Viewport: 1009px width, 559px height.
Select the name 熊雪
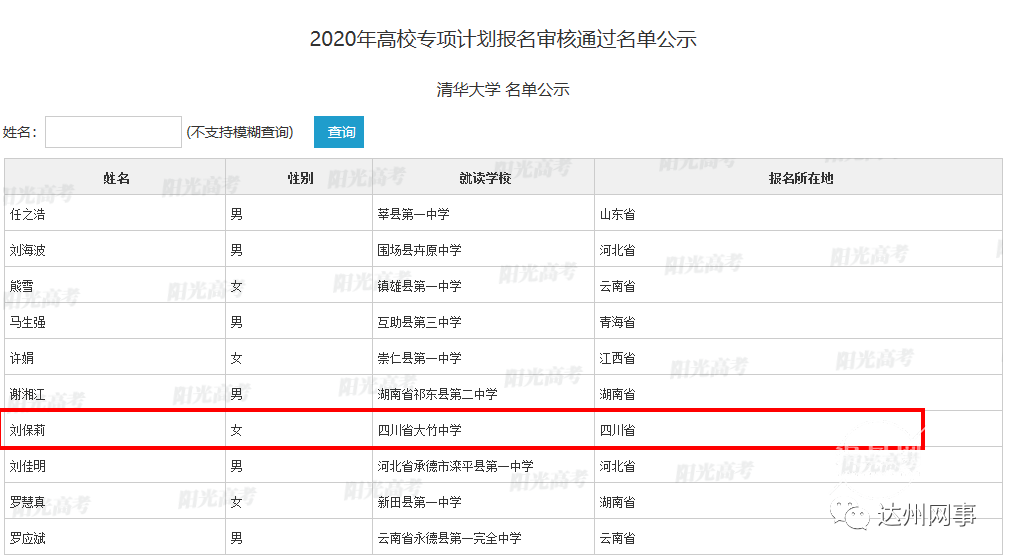22,286
